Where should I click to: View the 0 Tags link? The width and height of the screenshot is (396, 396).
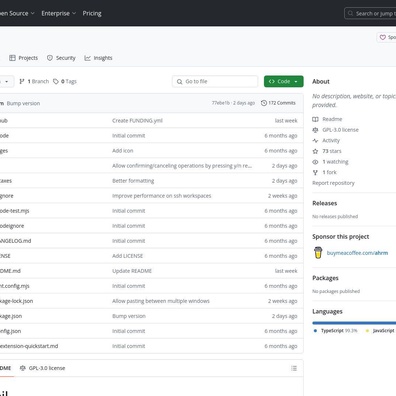(x=65, y=81)
